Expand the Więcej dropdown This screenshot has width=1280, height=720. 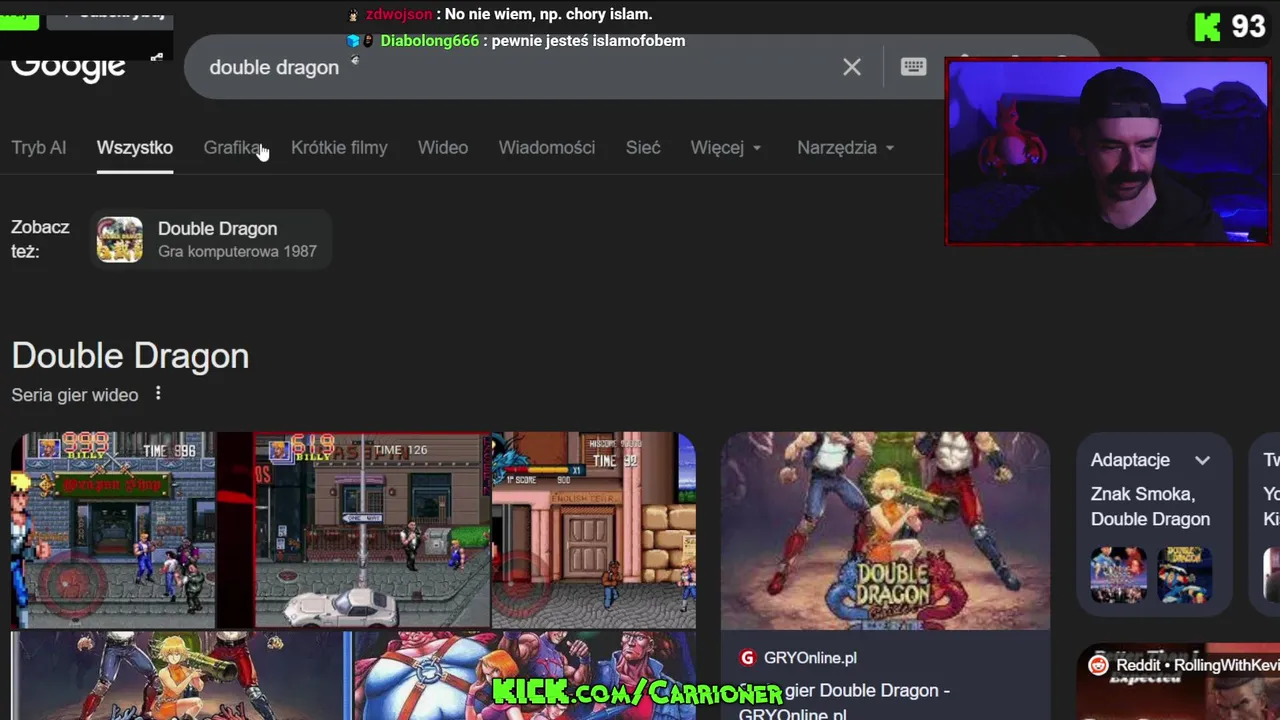pos(726,147)
